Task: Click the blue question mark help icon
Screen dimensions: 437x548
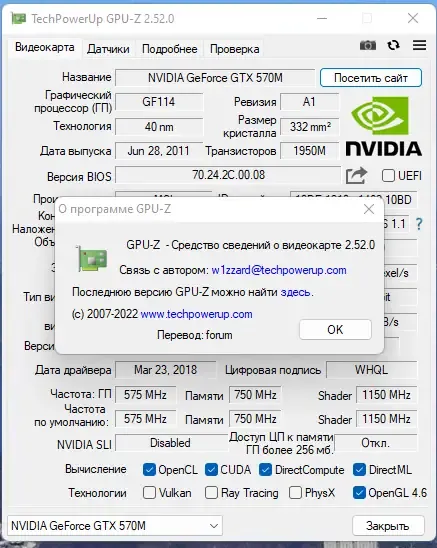Action: 419,224
